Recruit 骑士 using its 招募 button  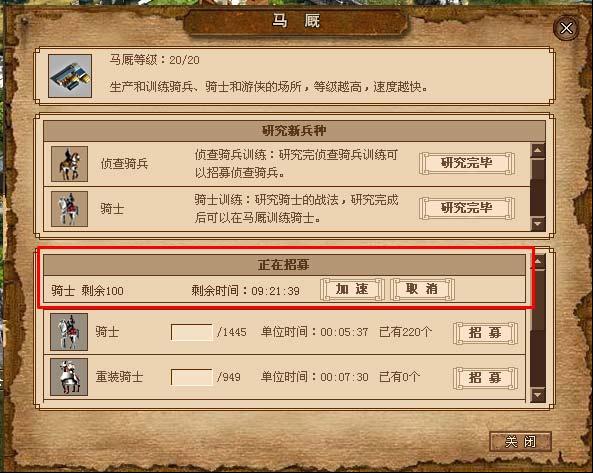[485, 333]
